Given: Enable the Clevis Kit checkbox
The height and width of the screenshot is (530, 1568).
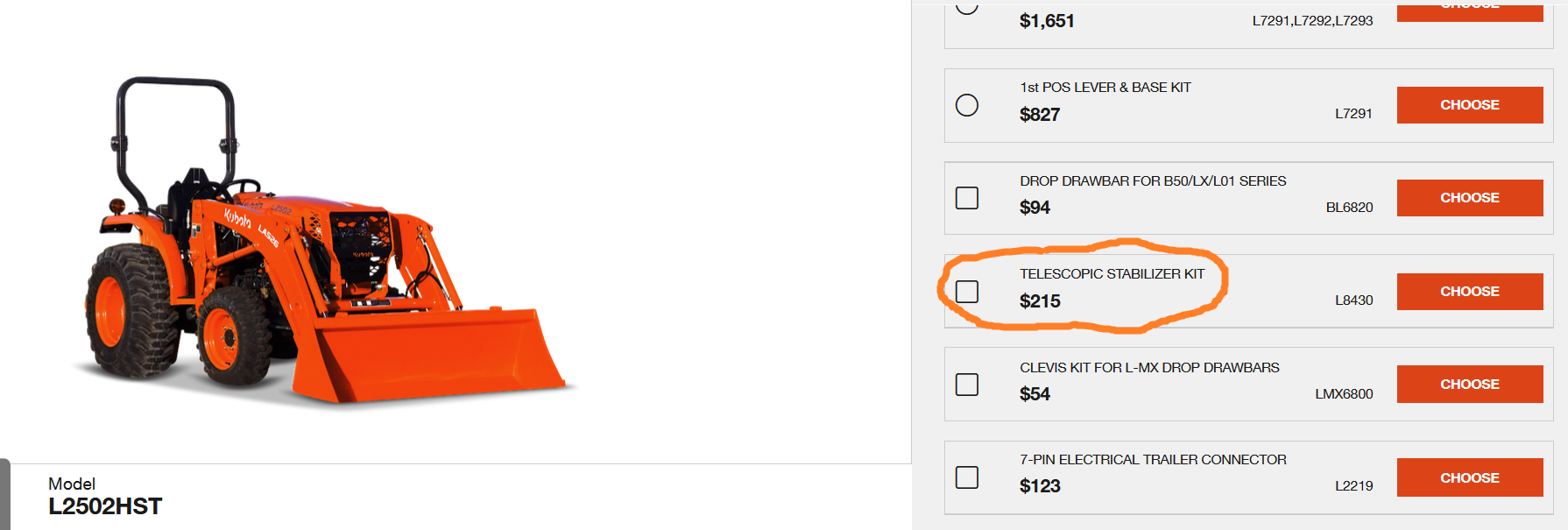Looking at the screenshot, I should coord(967,385).
